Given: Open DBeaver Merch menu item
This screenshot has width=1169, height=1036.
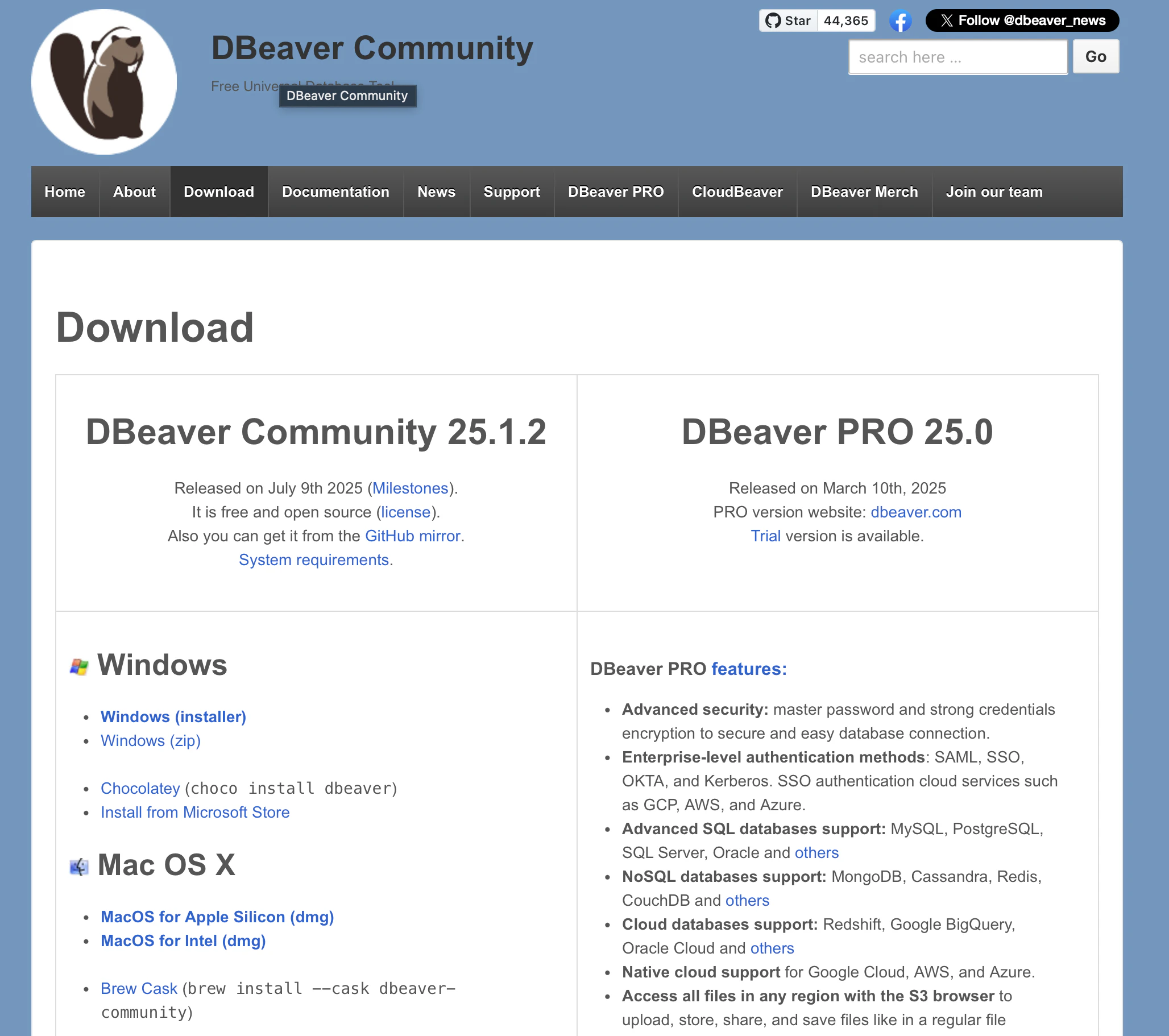Looking at the screenshot, I should pyautogui.click(x=864, y=192).
